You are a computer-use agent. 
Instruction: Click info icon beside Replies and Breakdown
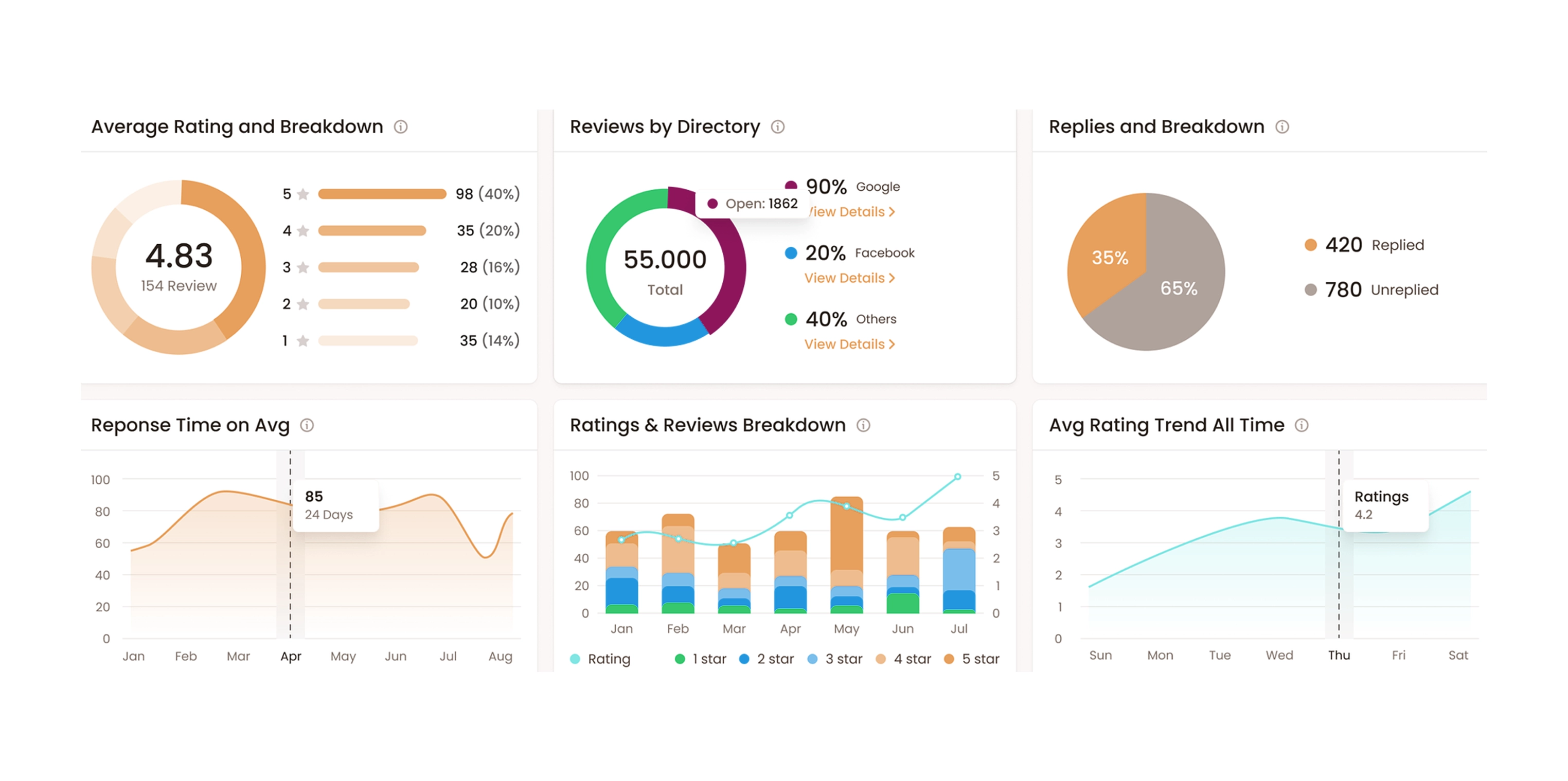click(1282, 126)
